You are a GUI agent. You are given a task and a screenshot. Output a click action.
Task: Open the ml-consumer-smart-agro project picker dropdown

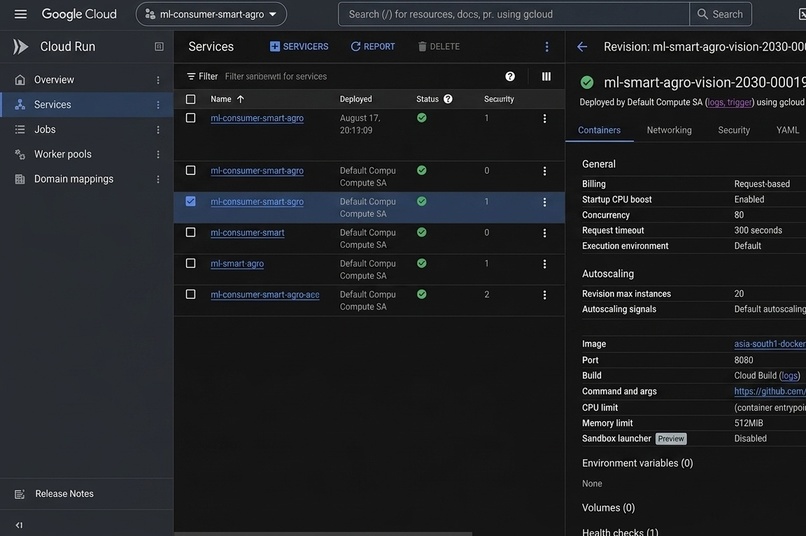point(211,14)
